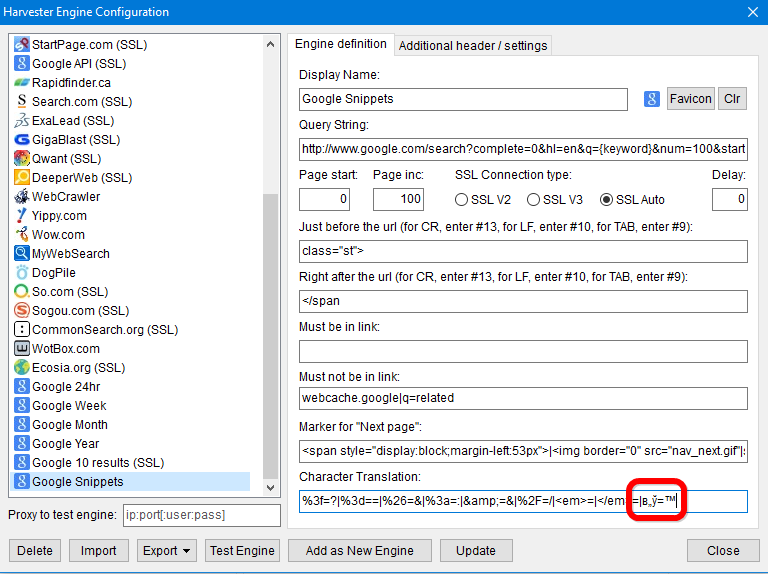The image size is (768, 574).
Task: Open the Export dropdown button
Action: [167, 551]
